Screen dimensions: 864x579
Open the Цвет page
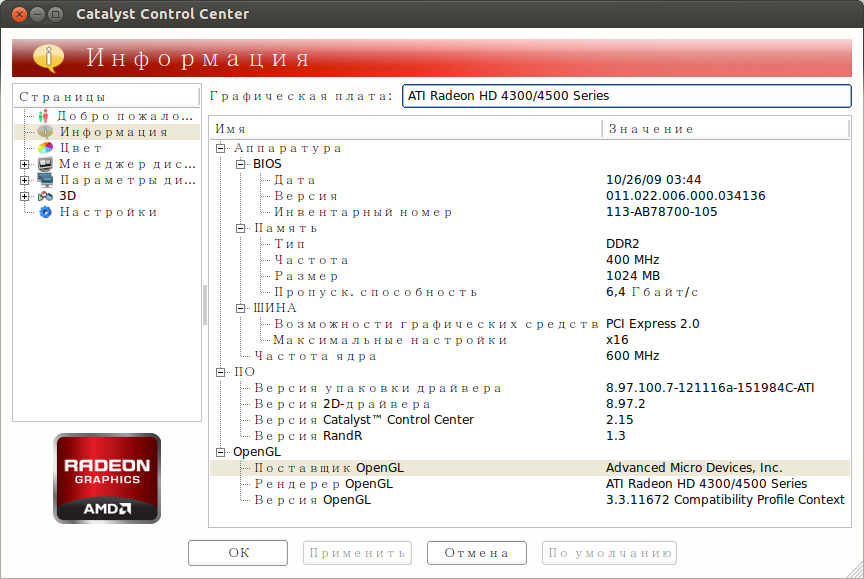(80, 148)
